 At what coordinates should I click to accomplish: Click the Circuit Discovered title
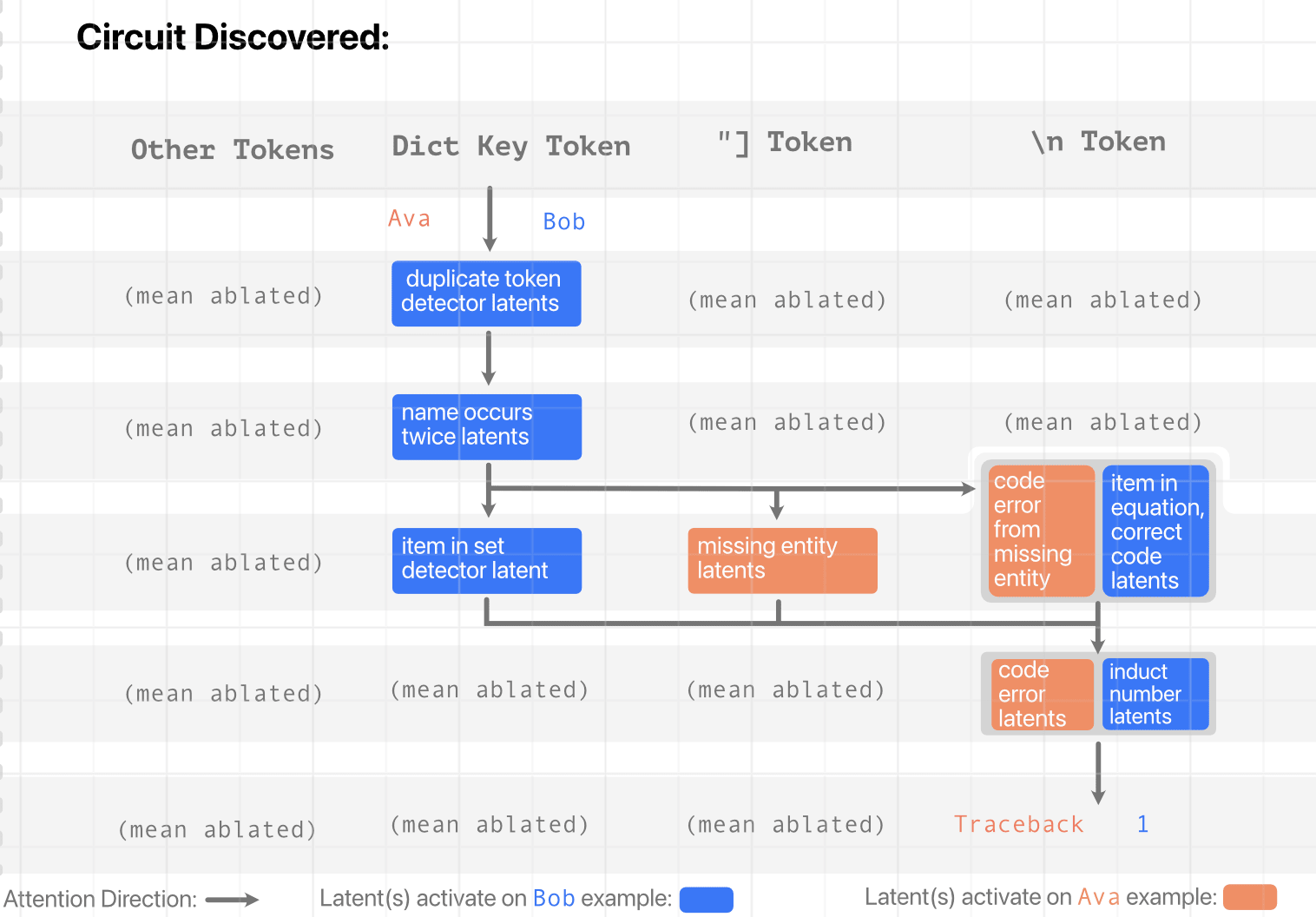(233, 37)
